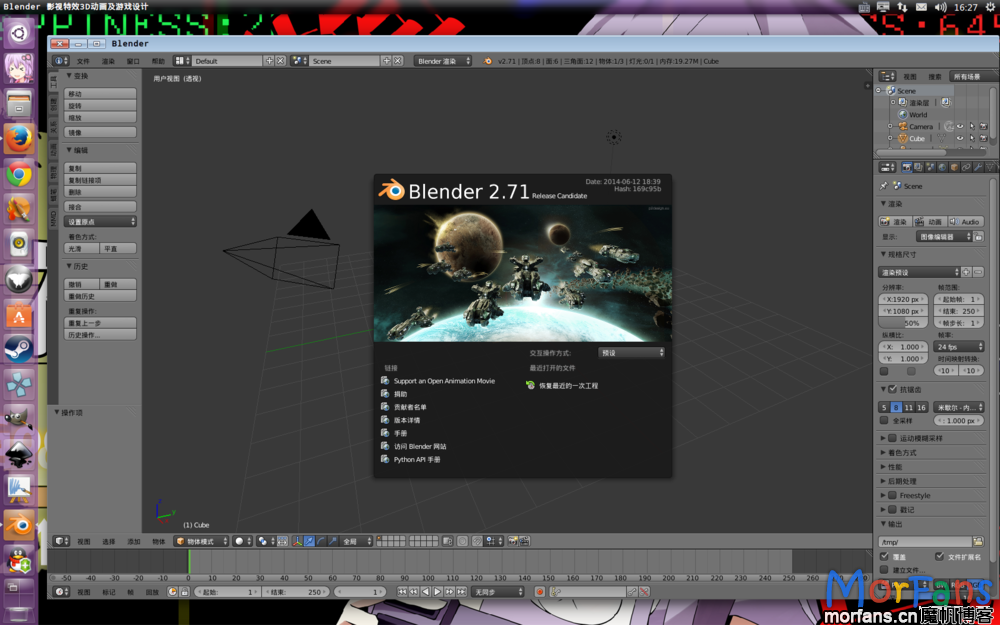Open the 24 fps frame rate dropdown
This screenshot has height=625, width=1000.
click(959, 347)
